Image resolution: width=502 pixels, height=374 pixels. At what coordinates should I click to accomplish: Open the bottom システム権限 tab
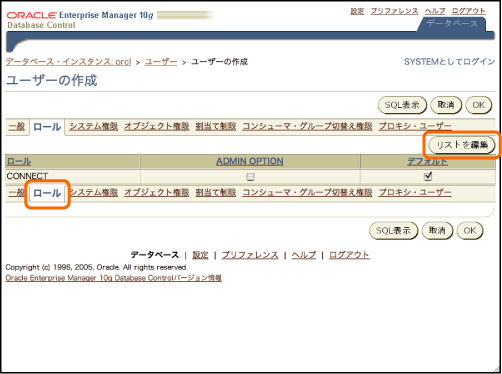click(x=94, y=192)
